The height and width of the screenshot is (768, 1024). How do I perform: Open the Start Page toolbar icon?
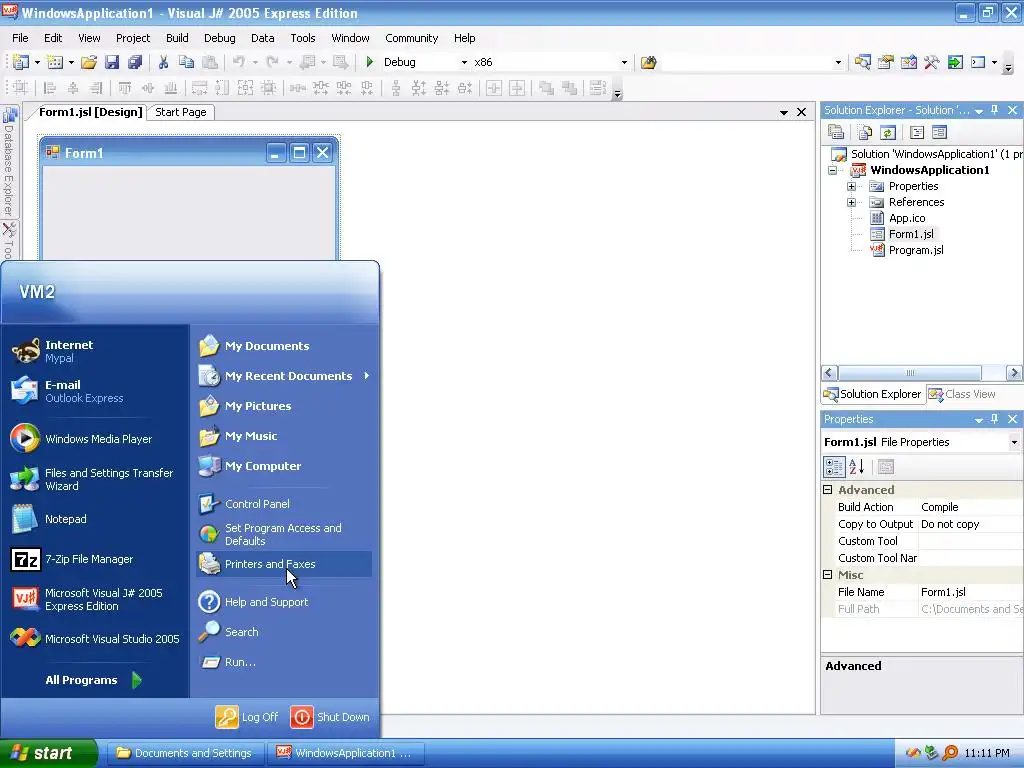pos(955,62)
